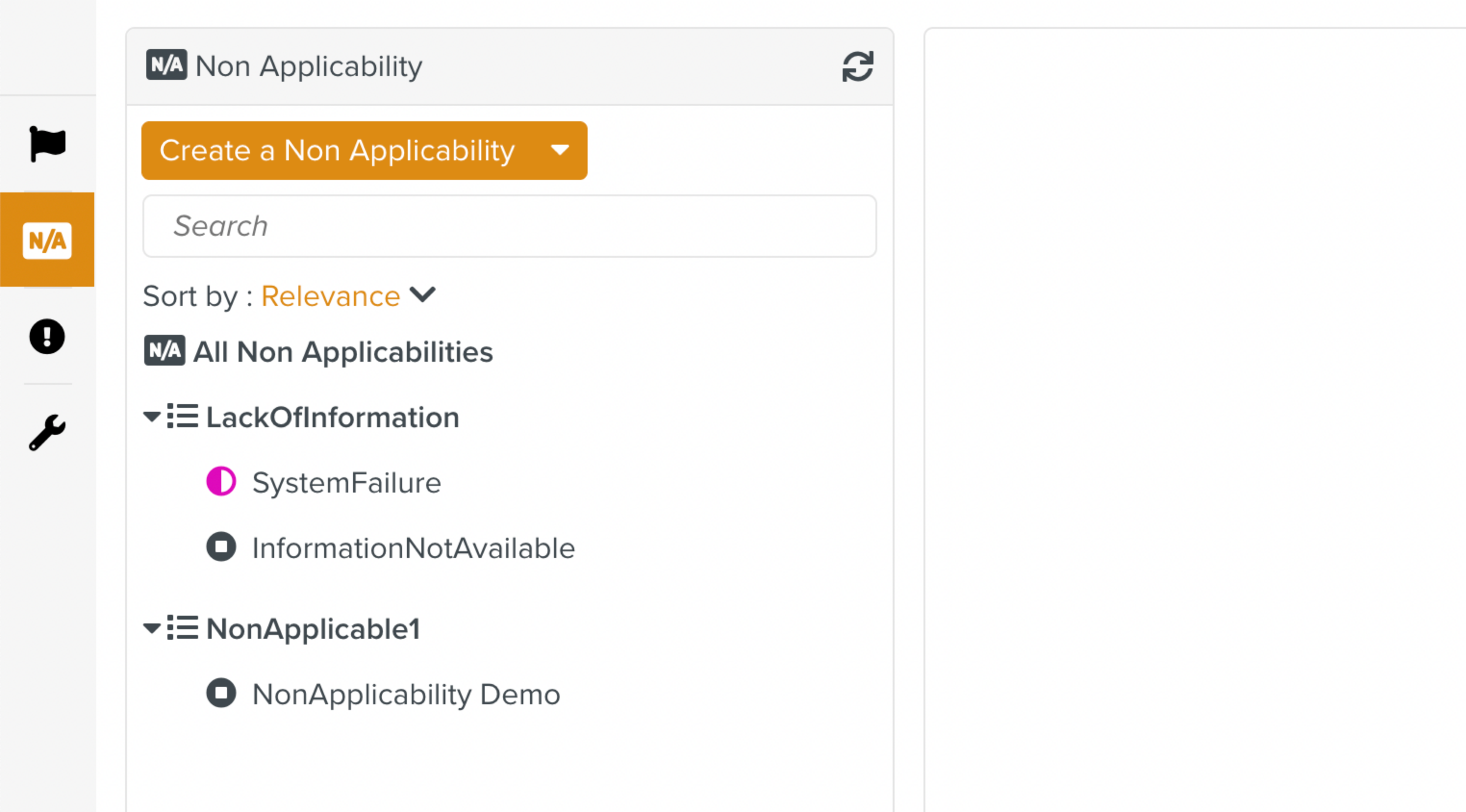Open the wrench settings sidebar icon
Image resolution: width=1466 pixels, height=812 pixels.
(47, 433)
